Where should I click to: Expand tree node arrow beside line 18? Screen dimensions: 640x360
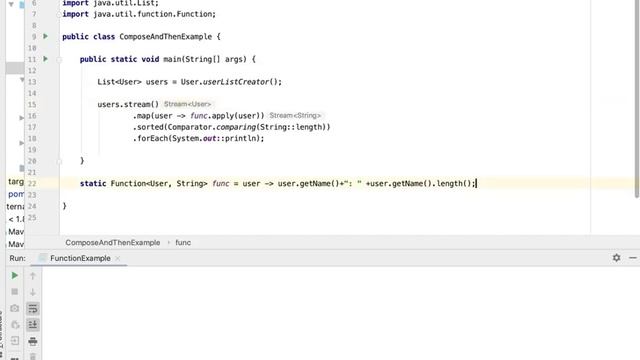(x=22, y=143)
